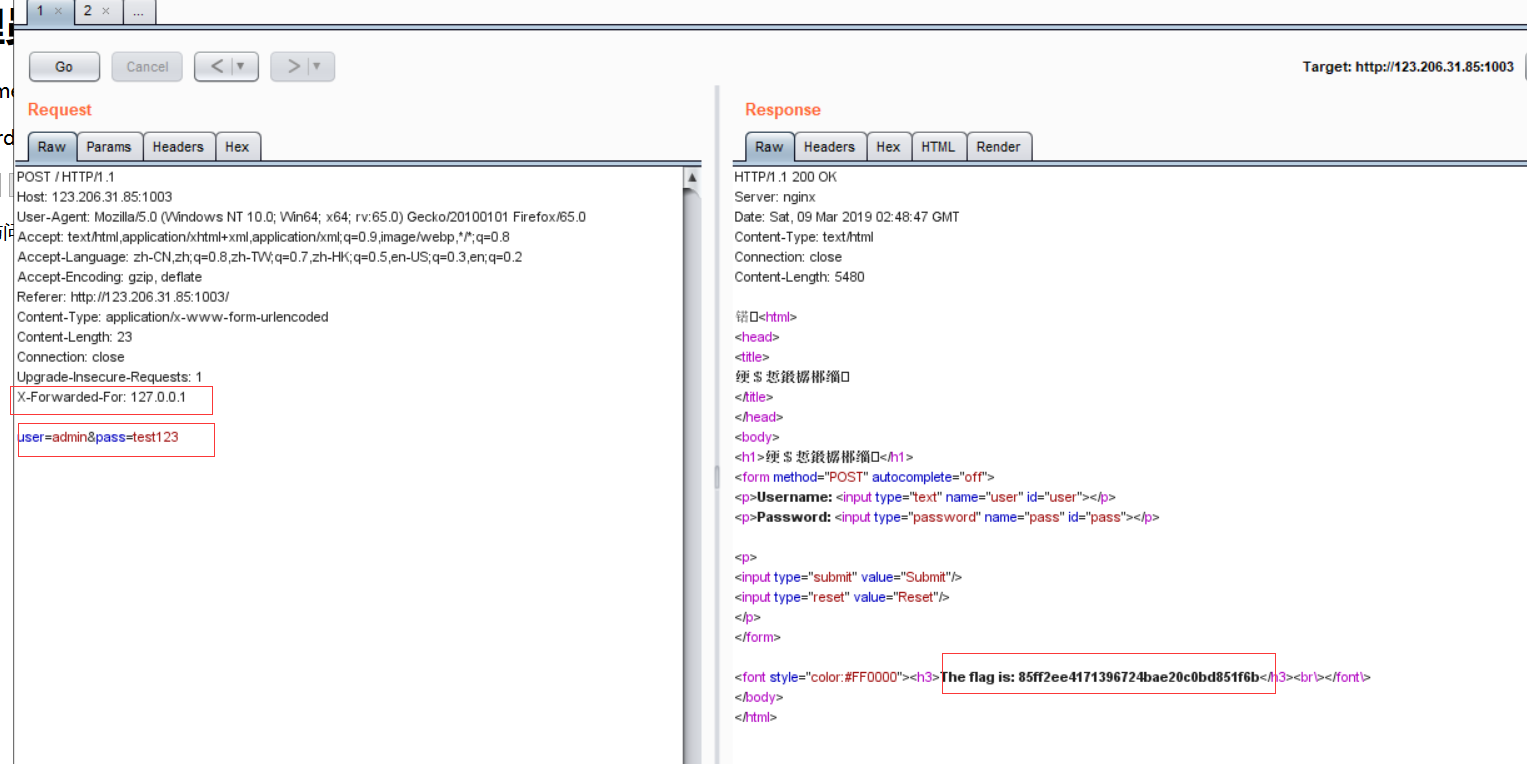The image size is (1527, 764).
Task: Click the response Date header line
Action: [x=847, y=217]
